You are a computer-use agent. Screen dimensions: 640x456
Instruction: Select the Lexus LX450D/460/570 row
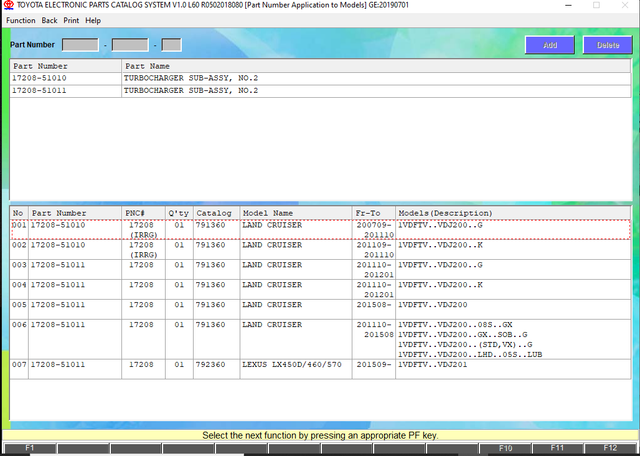[x=290, y=365]
